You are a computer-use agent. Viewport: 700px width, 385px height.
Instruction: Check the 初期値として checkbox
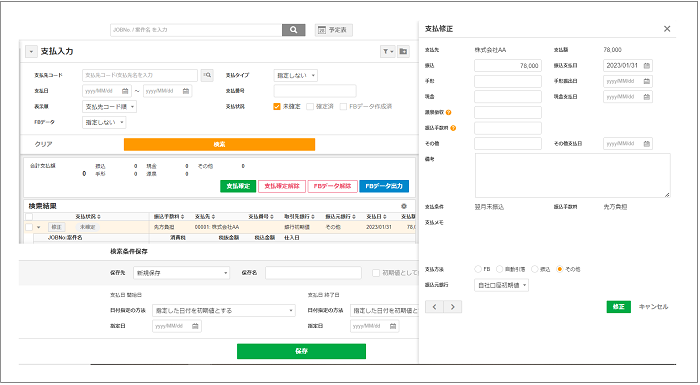376,273
